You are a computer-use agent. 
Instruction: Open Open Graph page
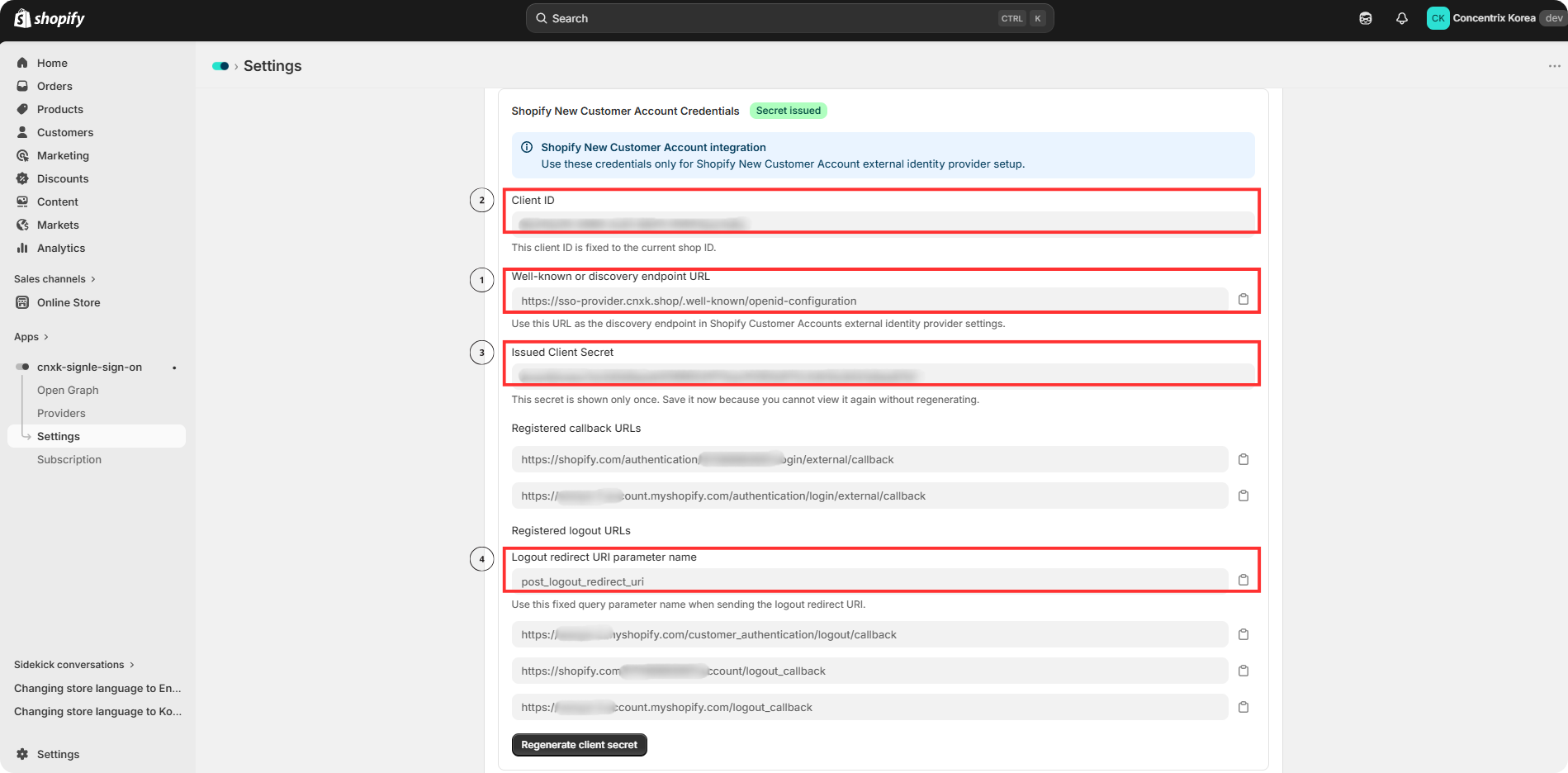tap(68, 390)
